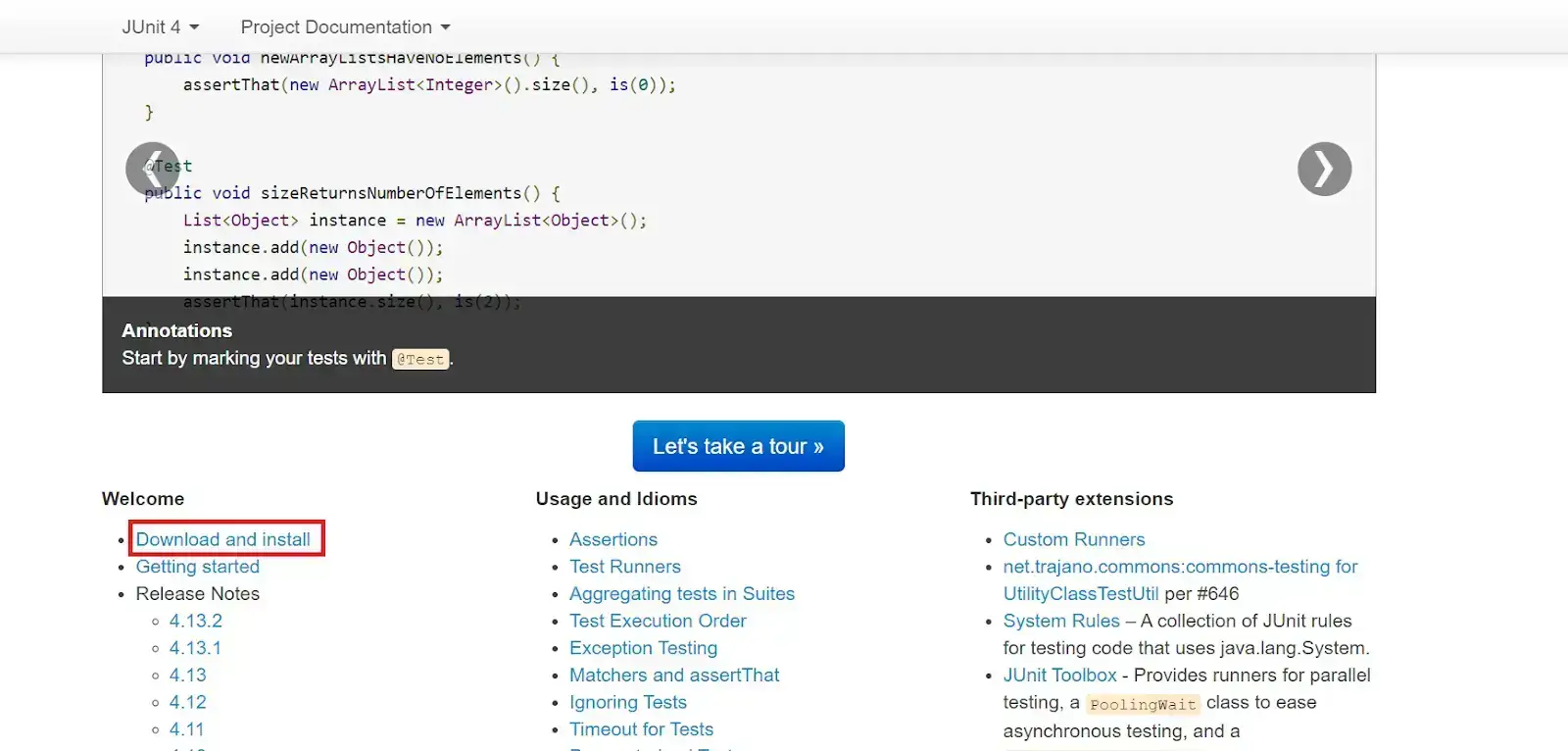Open the Test Execution Order link
Image resolution: width=1568 pixels, height=751 pixels.
658,621
